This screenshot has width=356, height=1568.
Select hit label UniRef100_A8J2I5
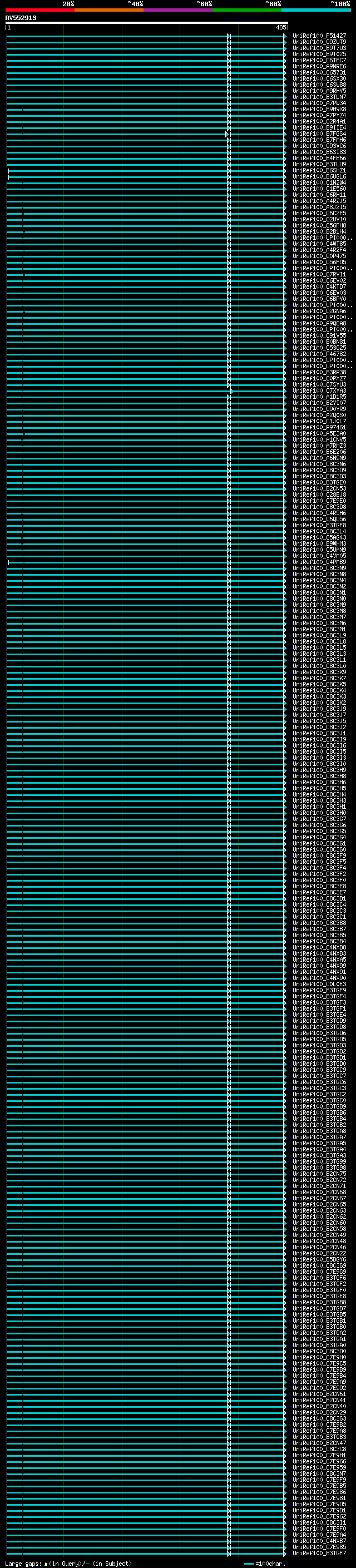point(319,207)
